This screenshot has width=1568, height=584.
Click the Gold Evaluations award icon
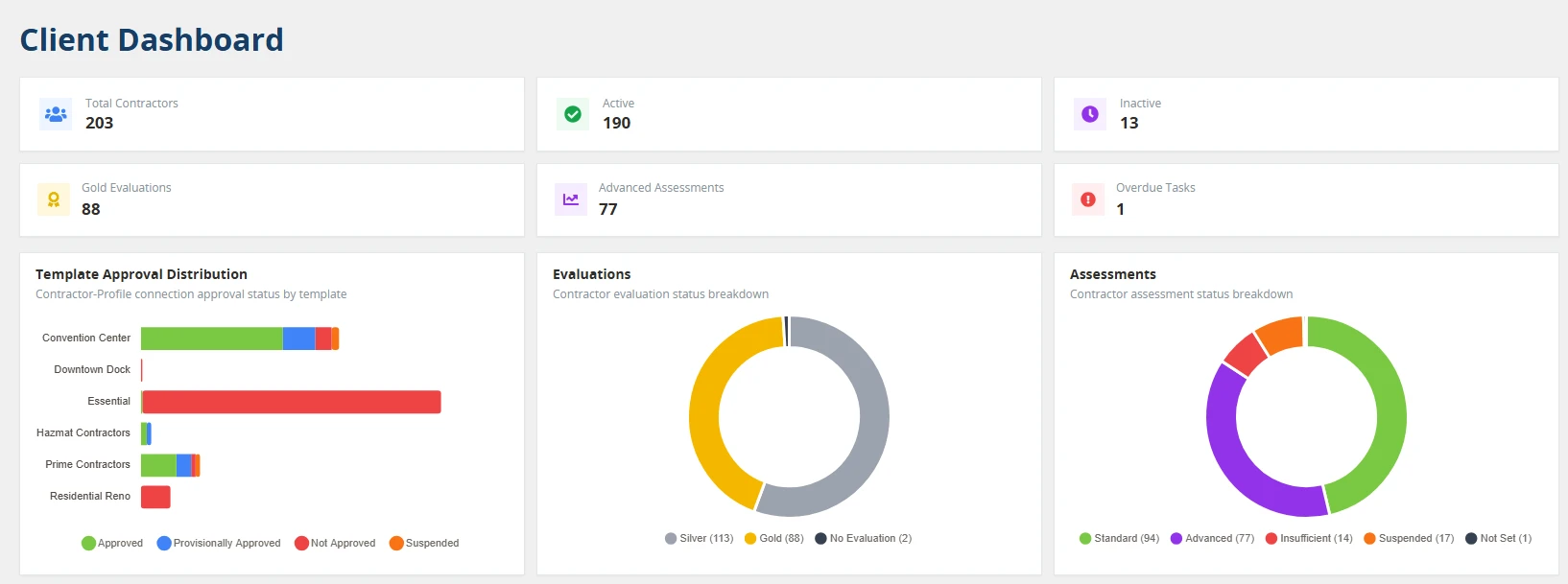point(54,199)
